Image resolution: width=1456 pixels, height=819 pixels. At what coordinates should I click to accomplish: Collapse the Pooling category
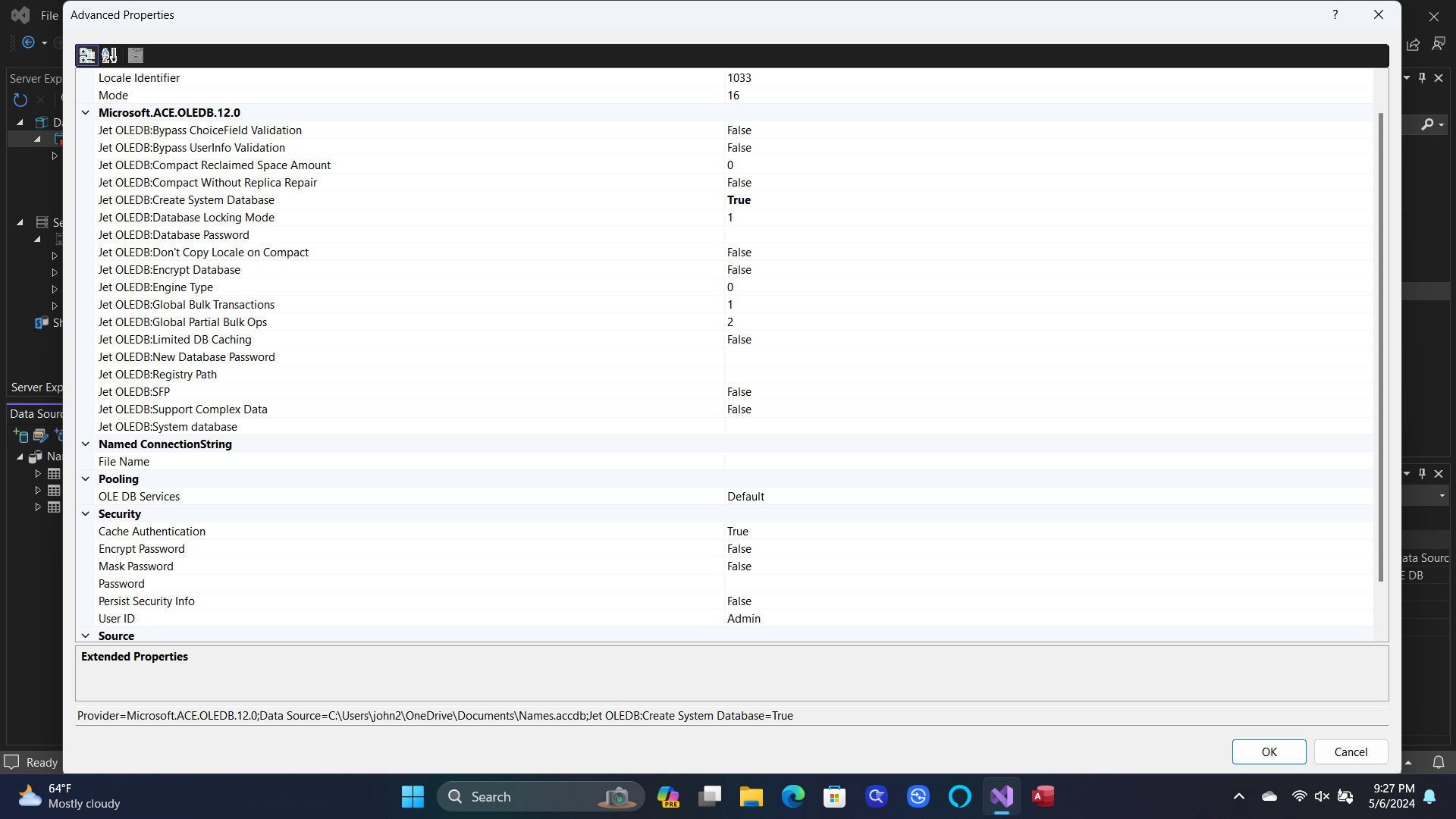86,479
